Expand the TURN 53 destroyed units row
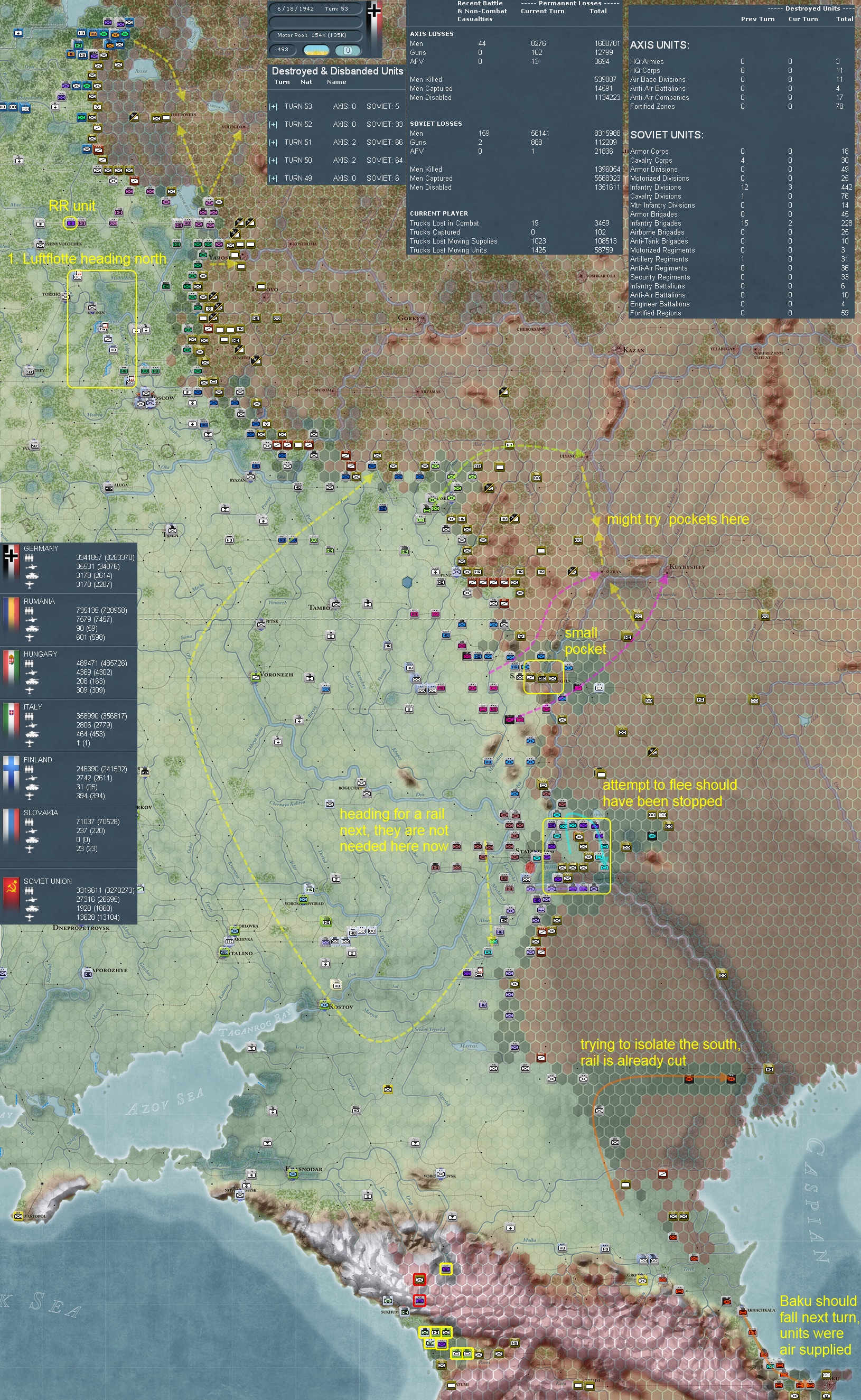This screenshot has height=1400, width=861. point(273,107)
